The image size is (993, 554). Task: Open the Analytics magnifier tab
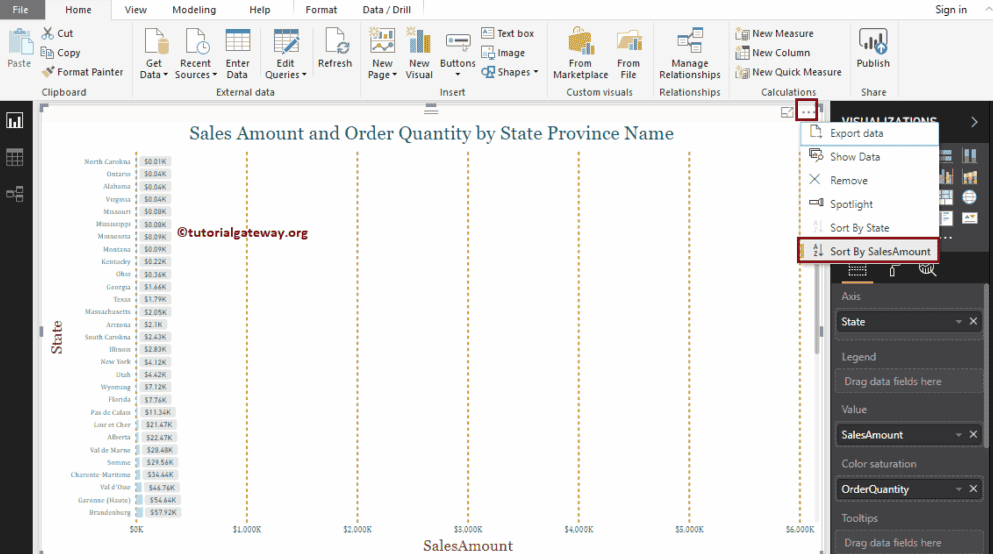[x=927, y=270]
